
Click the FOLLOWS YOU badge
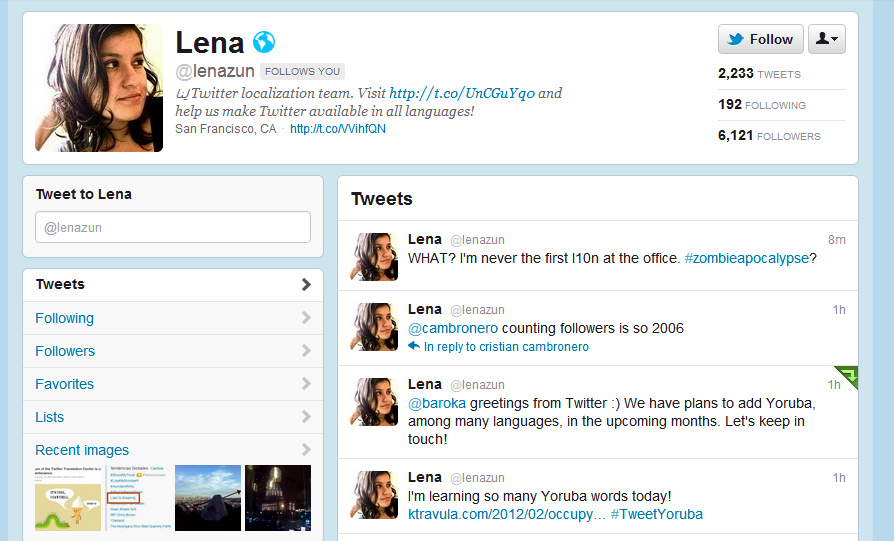tap(302, 71)
